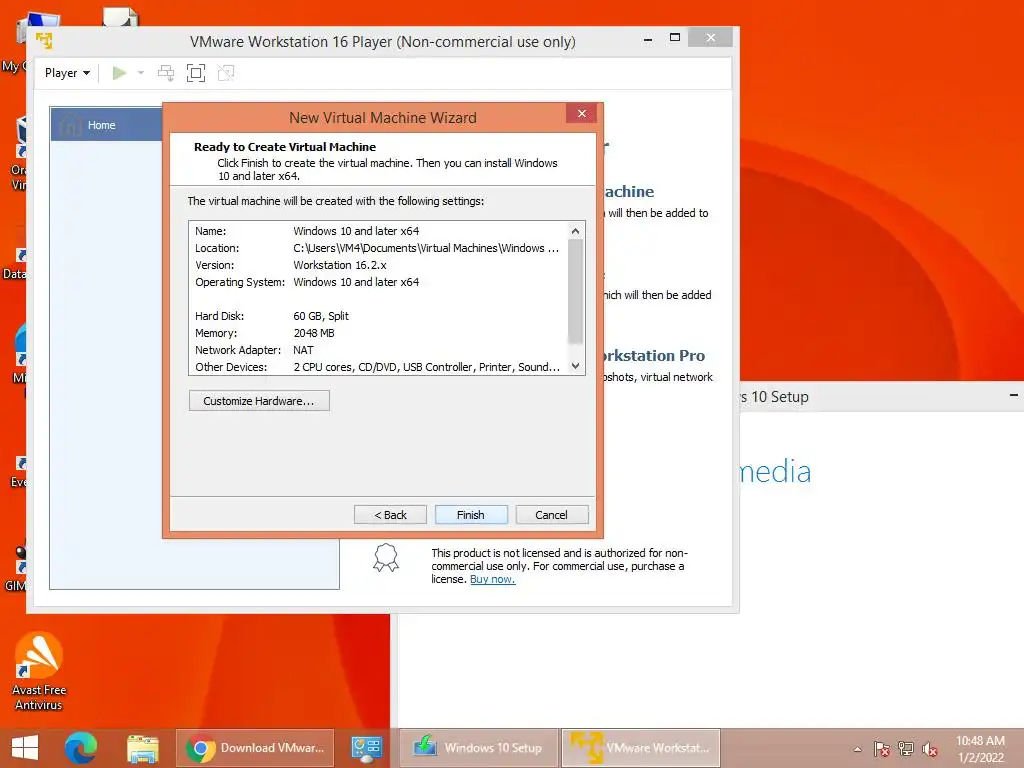1024x768 pixels.
Task: Click the Unity mode toolbar icon
Action: coord(226,72)
